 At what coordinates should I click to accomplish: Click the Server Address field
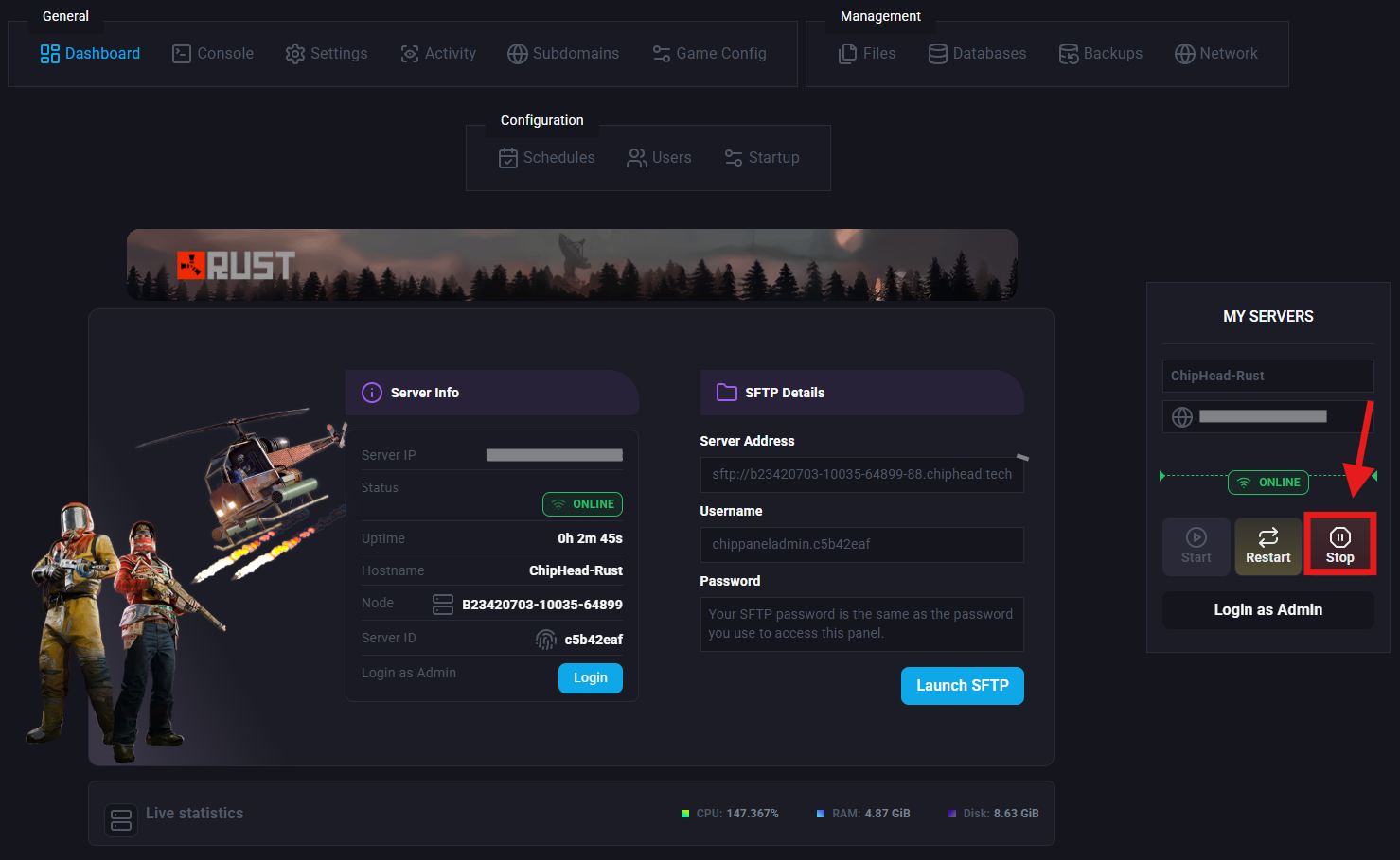click(862, 475)
